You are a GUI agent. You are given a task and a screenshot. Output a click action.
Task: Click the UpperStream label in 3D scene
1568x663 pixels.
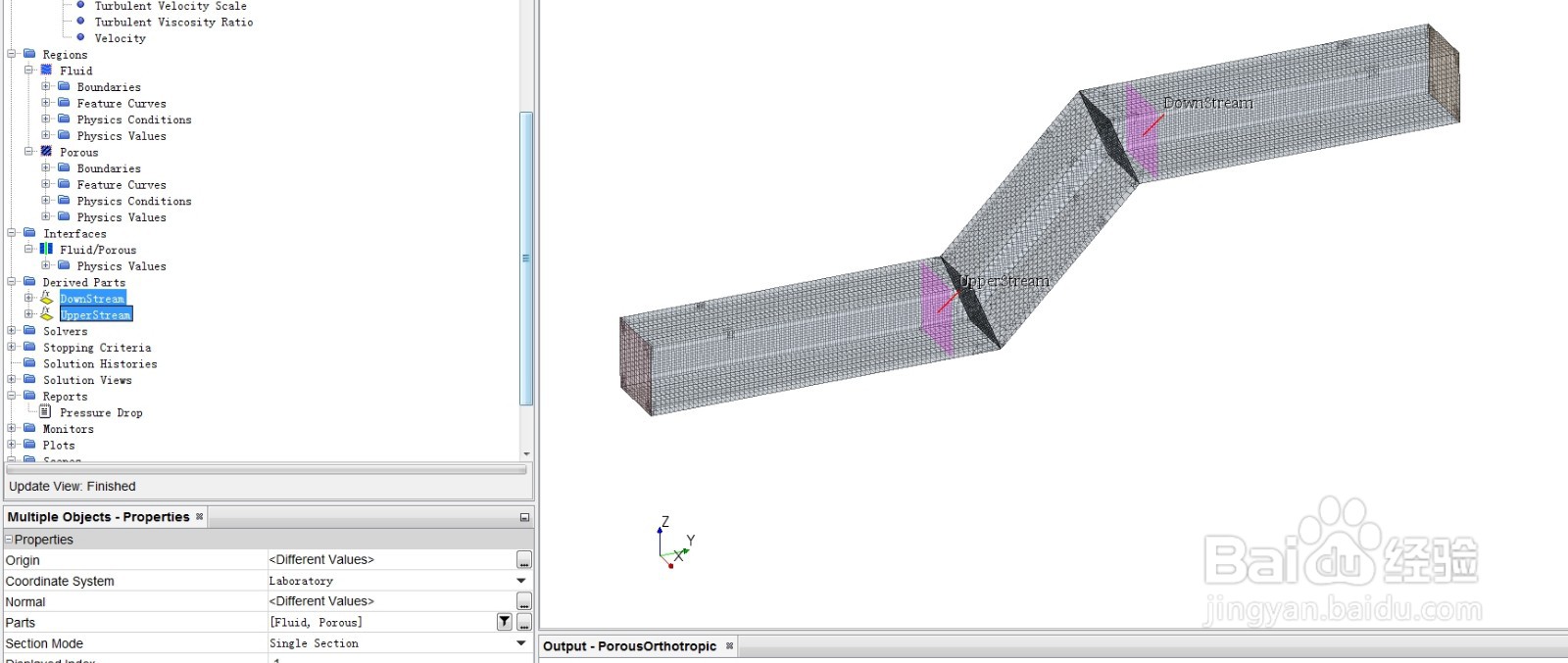click(x=1004, y=281)
